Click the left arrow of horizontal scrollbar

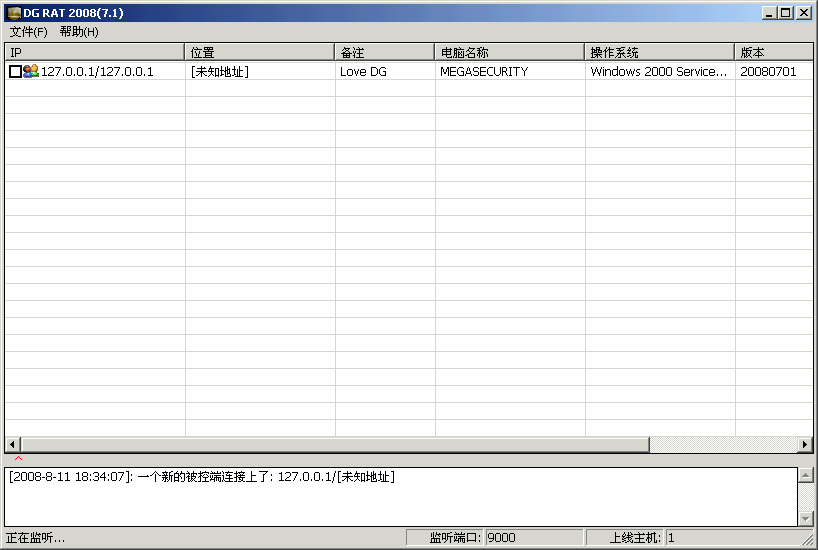pyautogui.click(x=13, y=445)
